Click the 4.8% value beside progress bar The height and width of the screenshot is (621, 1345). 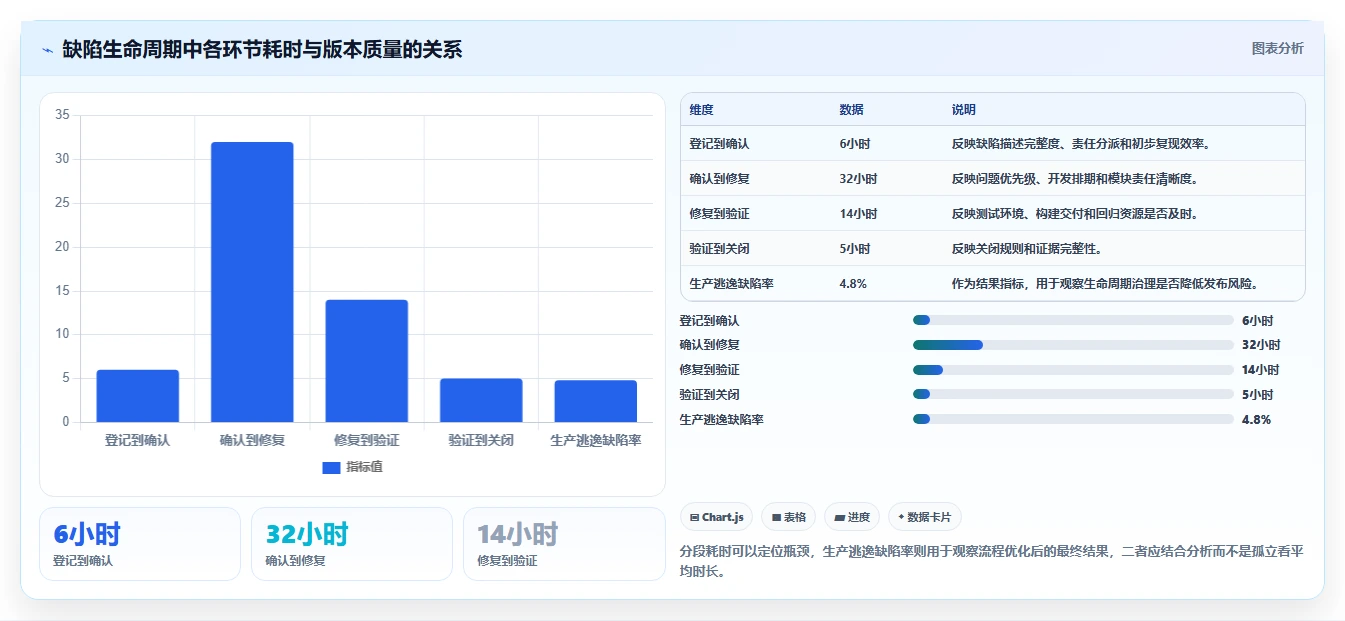click(x=1256, y=420)
